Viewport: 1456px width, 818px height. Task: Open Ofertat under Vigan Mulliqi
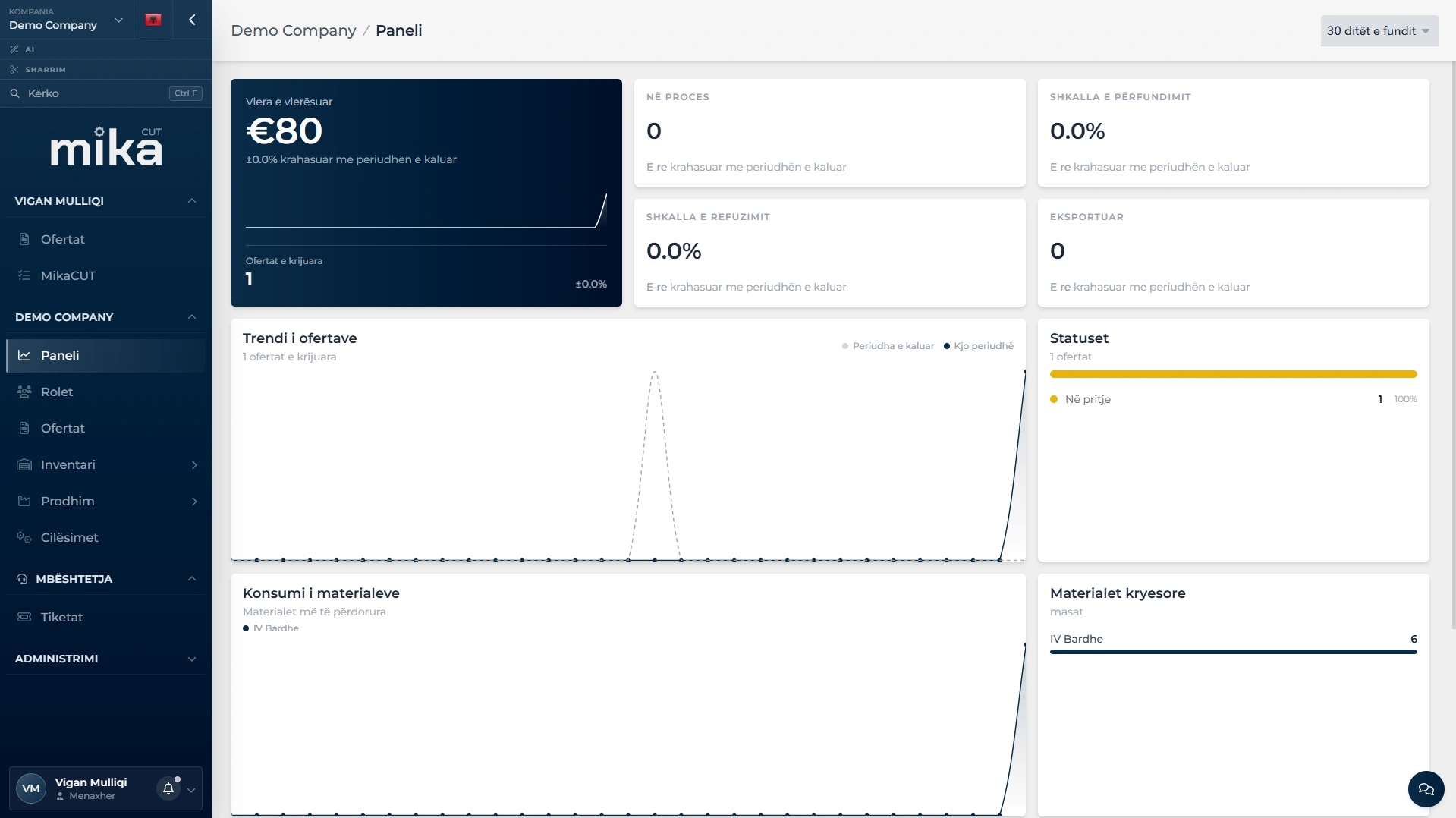tap(106, 239)
